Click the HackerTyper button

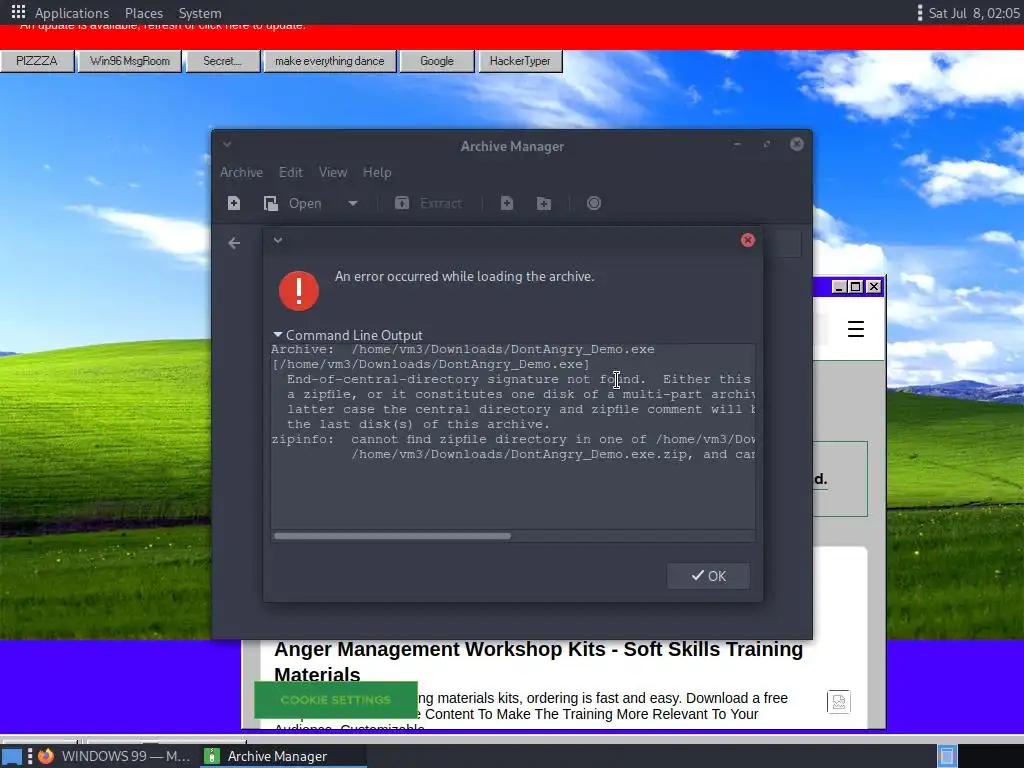click(x=520, y=61)
